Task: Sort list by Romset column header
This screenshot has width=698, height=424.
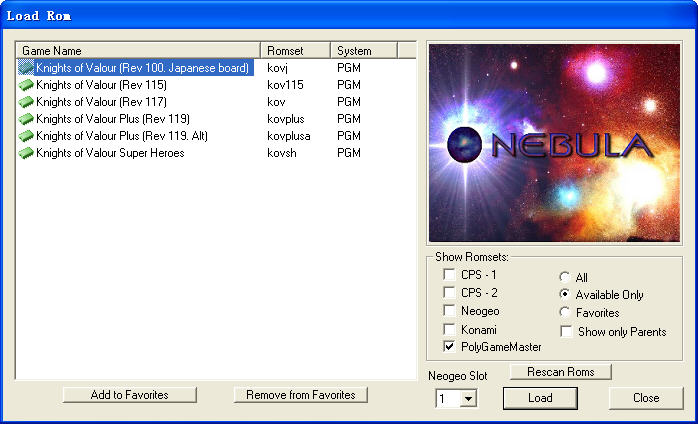Action: point(295,50)
